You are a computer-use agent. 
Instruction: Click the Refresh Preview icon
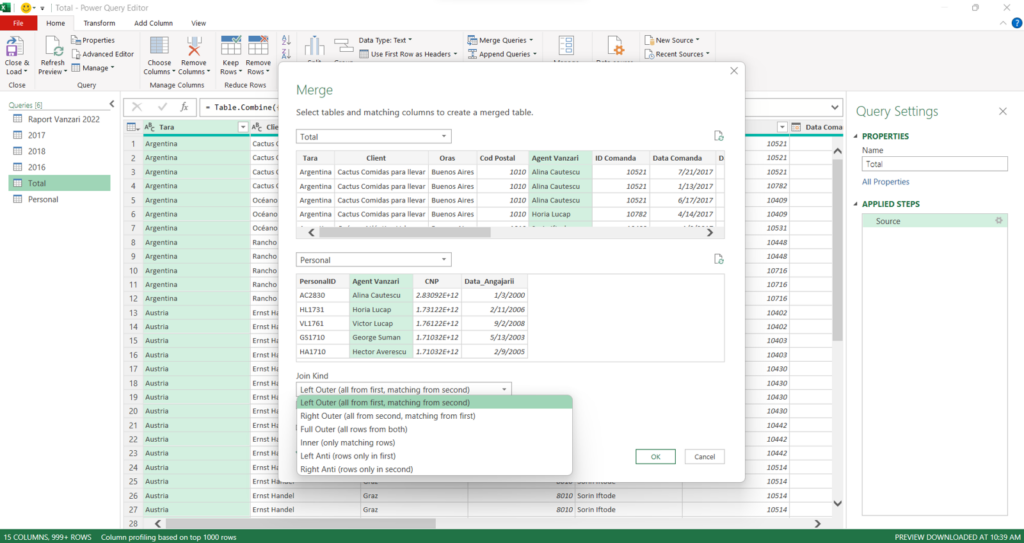[x=52, y=47]
